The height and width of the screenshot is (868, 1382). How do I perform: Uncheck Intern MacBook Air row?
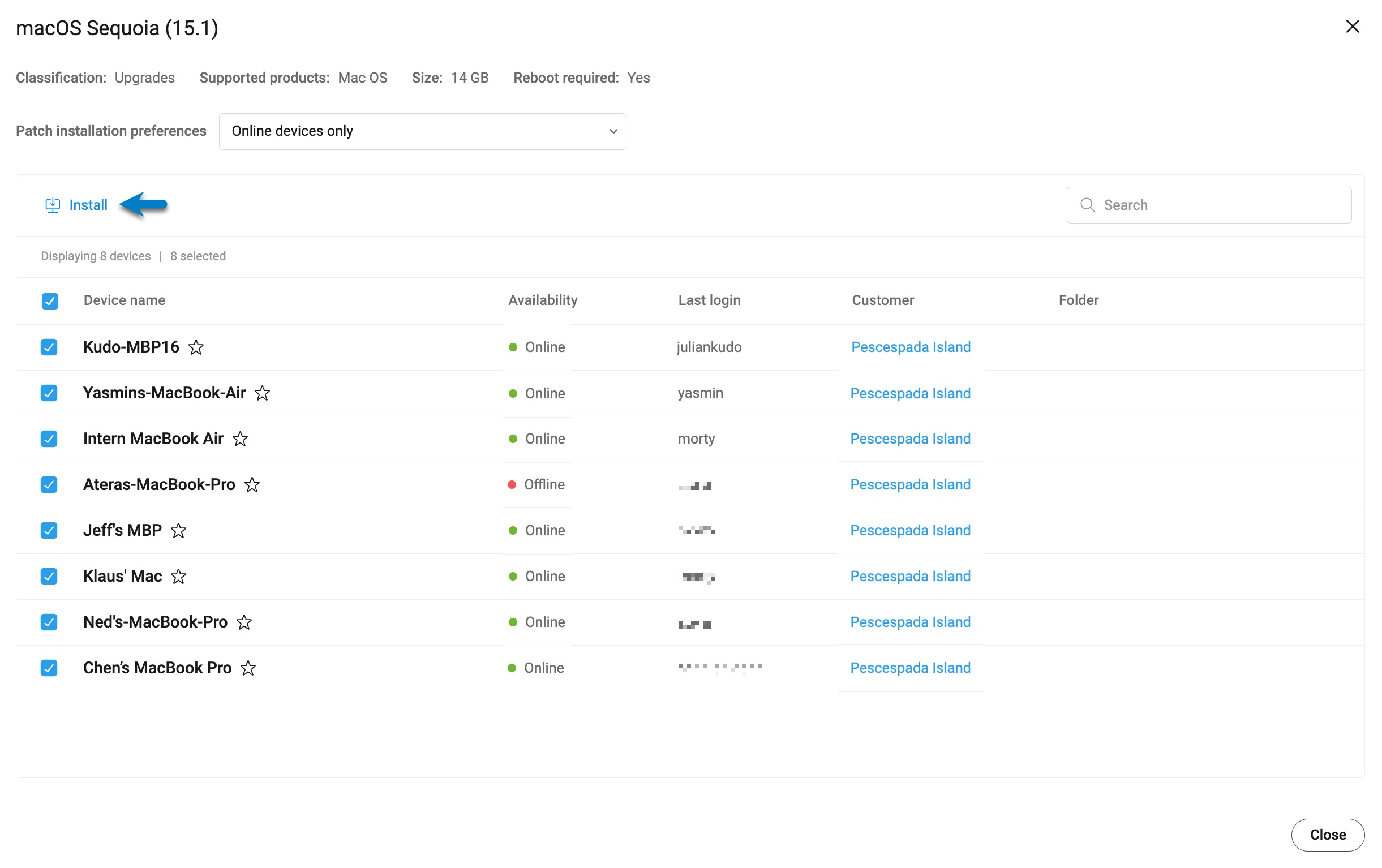click(49, 439)
